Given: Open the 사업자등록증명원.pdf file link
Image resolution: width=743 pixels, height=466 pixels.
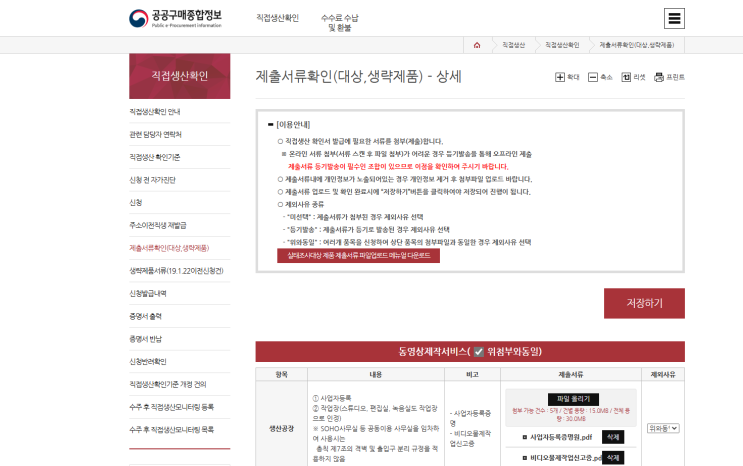Looking at the screenshot, I should click(x=561, y=437).
